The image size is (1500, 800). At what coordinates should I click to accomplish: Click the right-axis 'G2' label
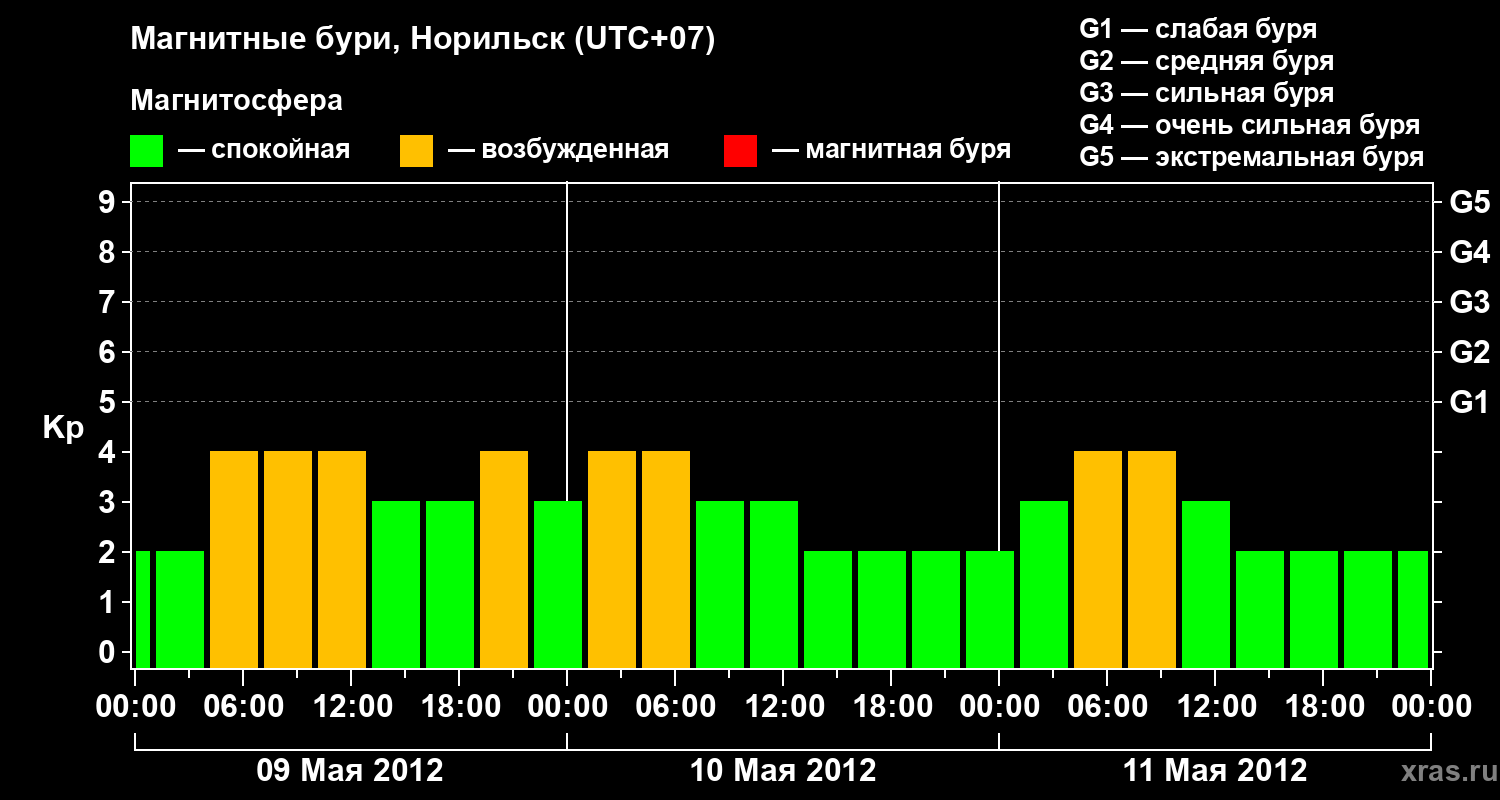pos(1470,352)
